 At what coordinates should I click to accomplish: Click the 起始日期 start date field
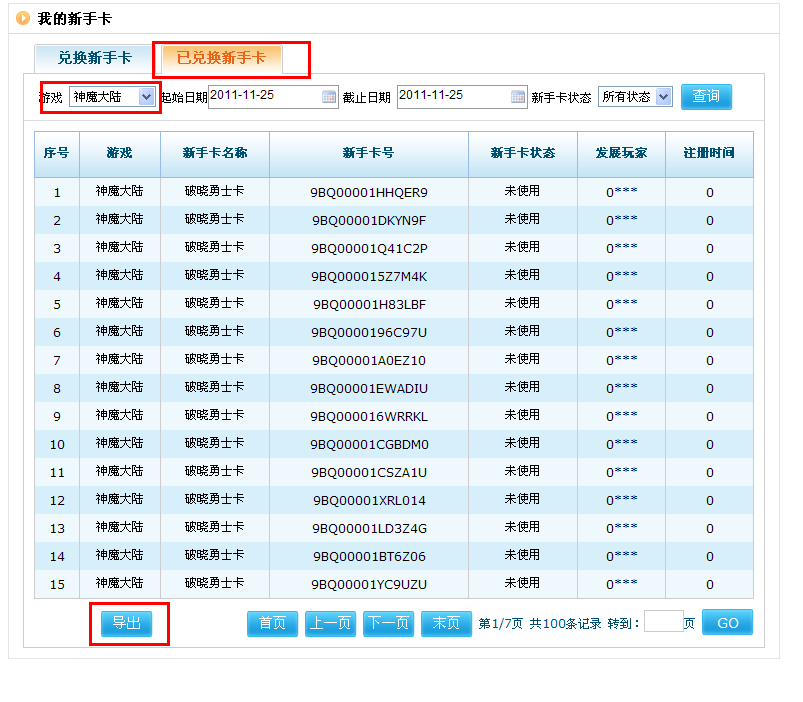coord(263,96)
